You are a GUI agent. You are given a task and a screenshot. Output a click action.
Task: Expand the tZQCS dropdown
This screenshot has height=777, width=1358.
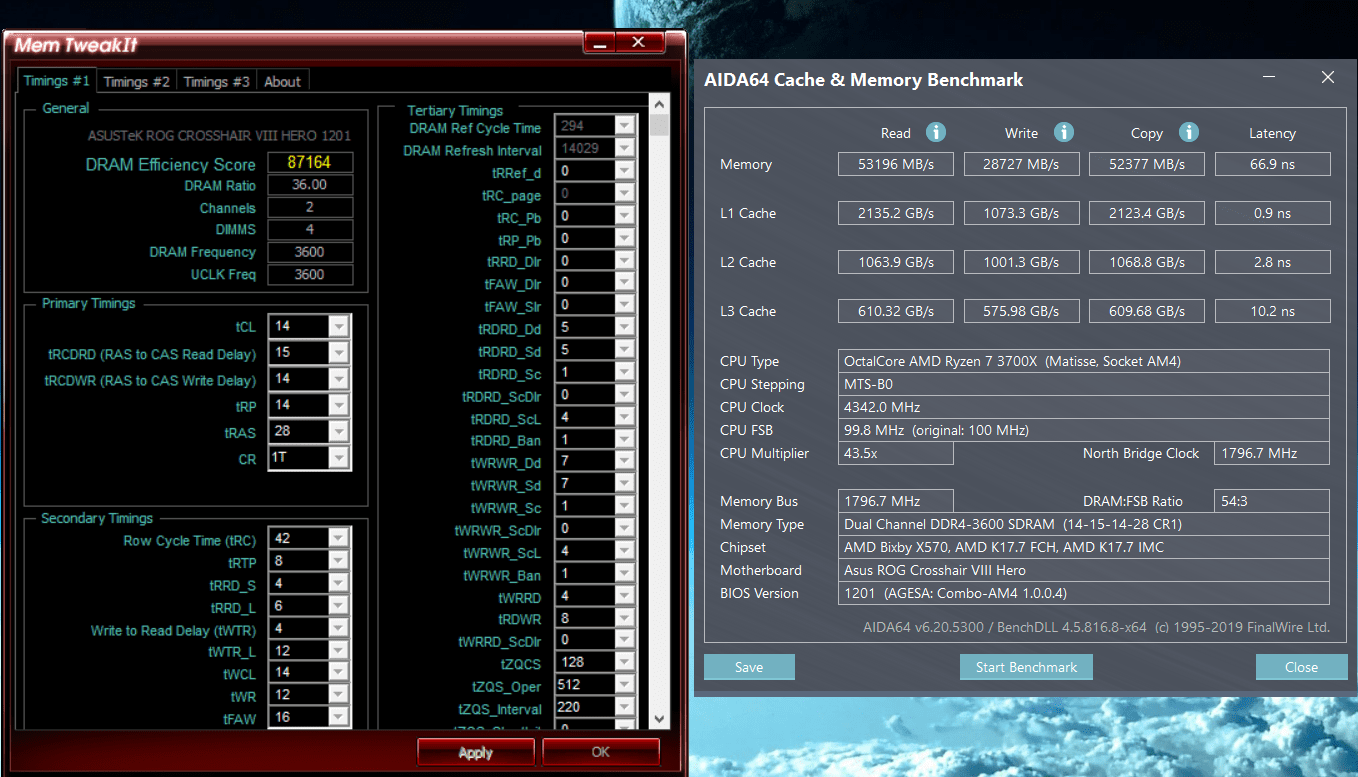click(x=625, y=662)
